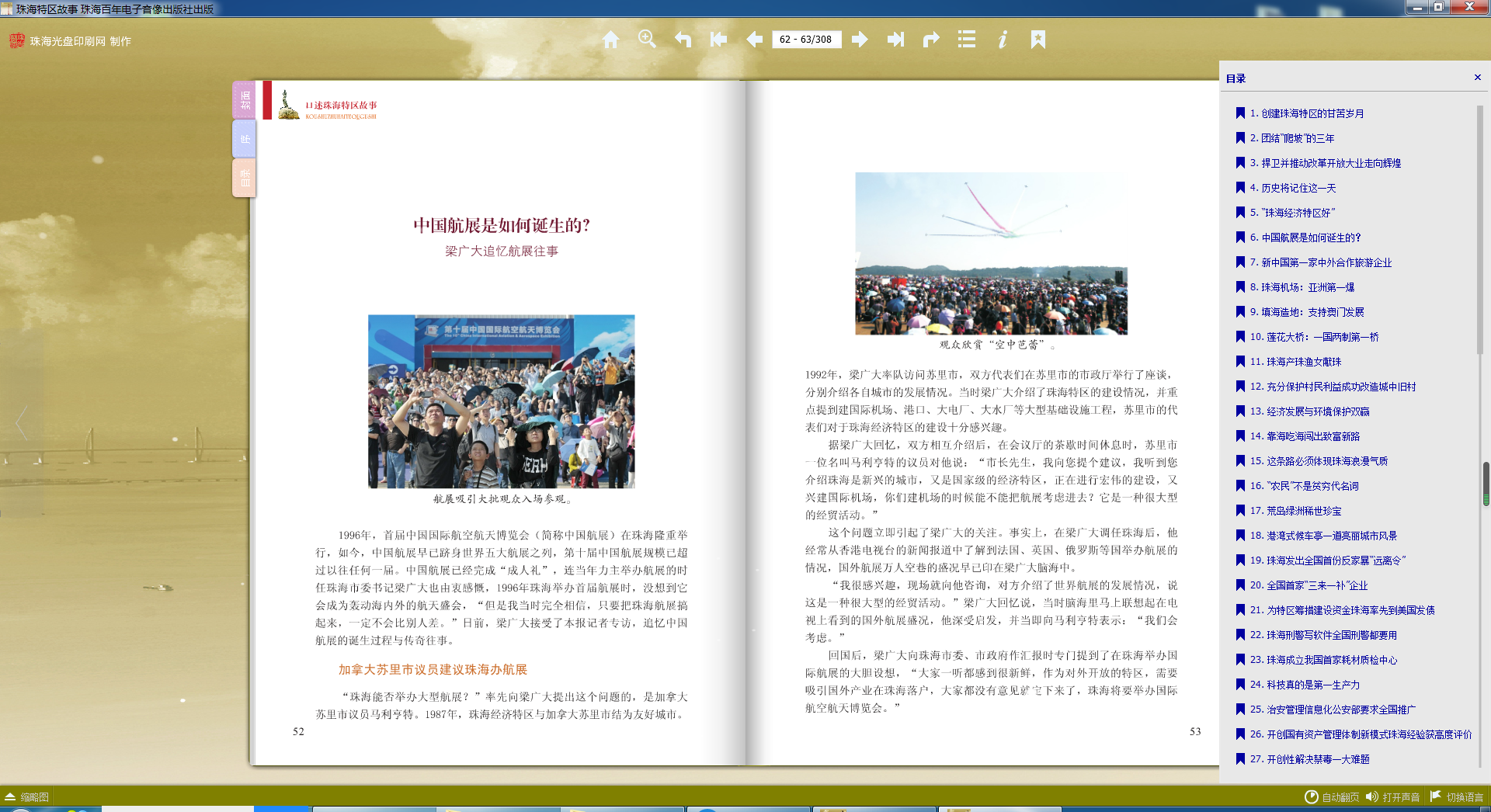Toggle 自动翻页 auto page flip

pos(1332,797)
